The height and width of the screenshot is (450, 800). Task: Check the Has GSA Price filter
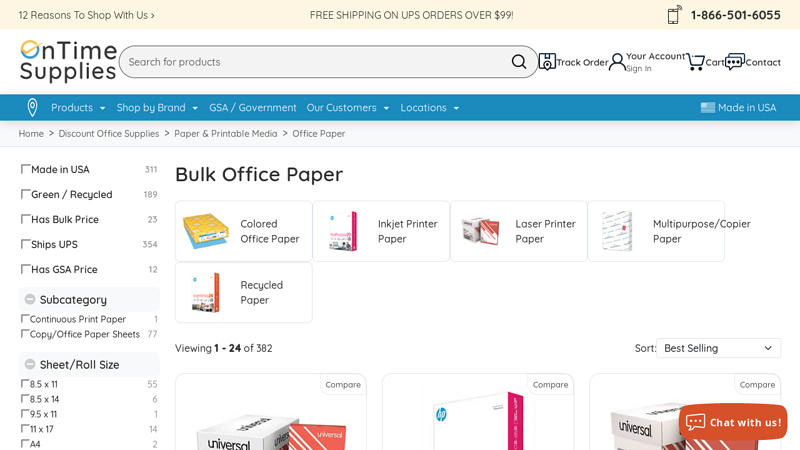pyautogui.click(x=25, y=269)
